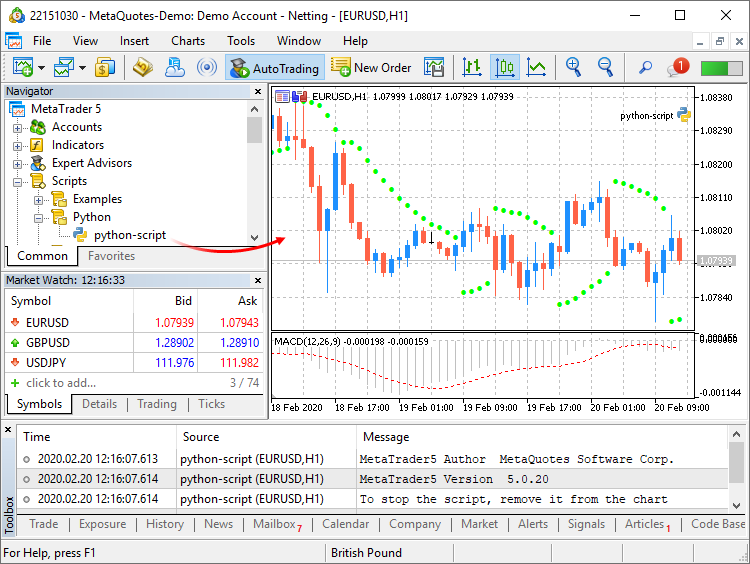The image size is (750, 564).
Task: Select candlestick chart mode
Action: click(x=505, y=67)
